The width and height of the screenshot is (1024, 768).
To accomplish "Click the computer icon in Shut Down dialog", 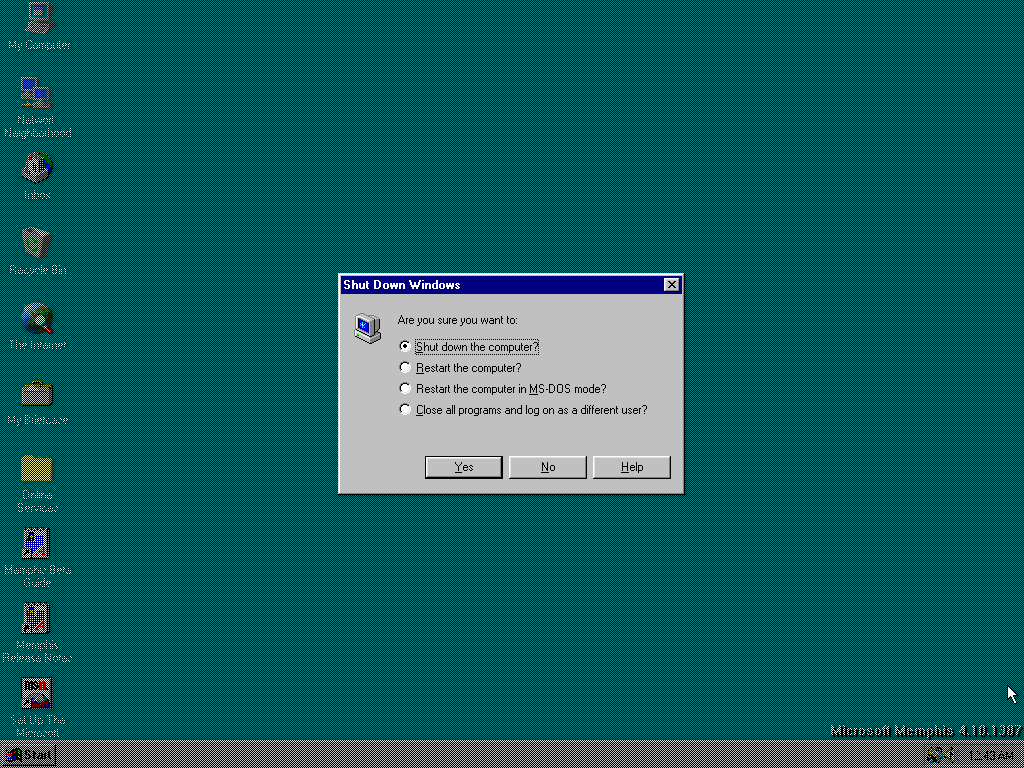I will point(368,328).
